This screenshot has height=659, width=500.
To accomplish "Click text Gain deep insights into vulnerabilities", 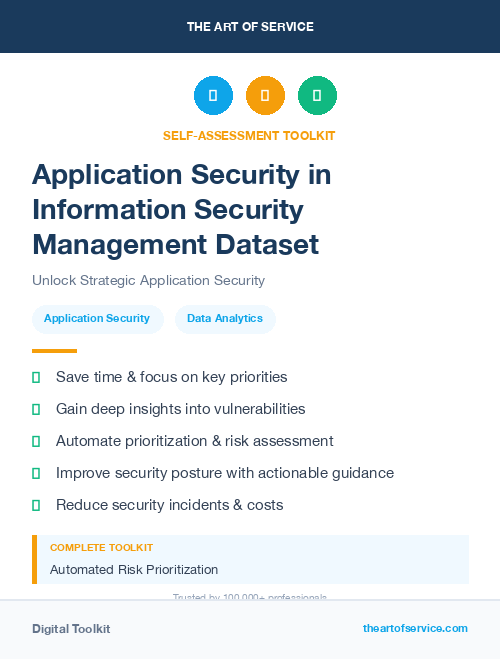I will [181, 409].
